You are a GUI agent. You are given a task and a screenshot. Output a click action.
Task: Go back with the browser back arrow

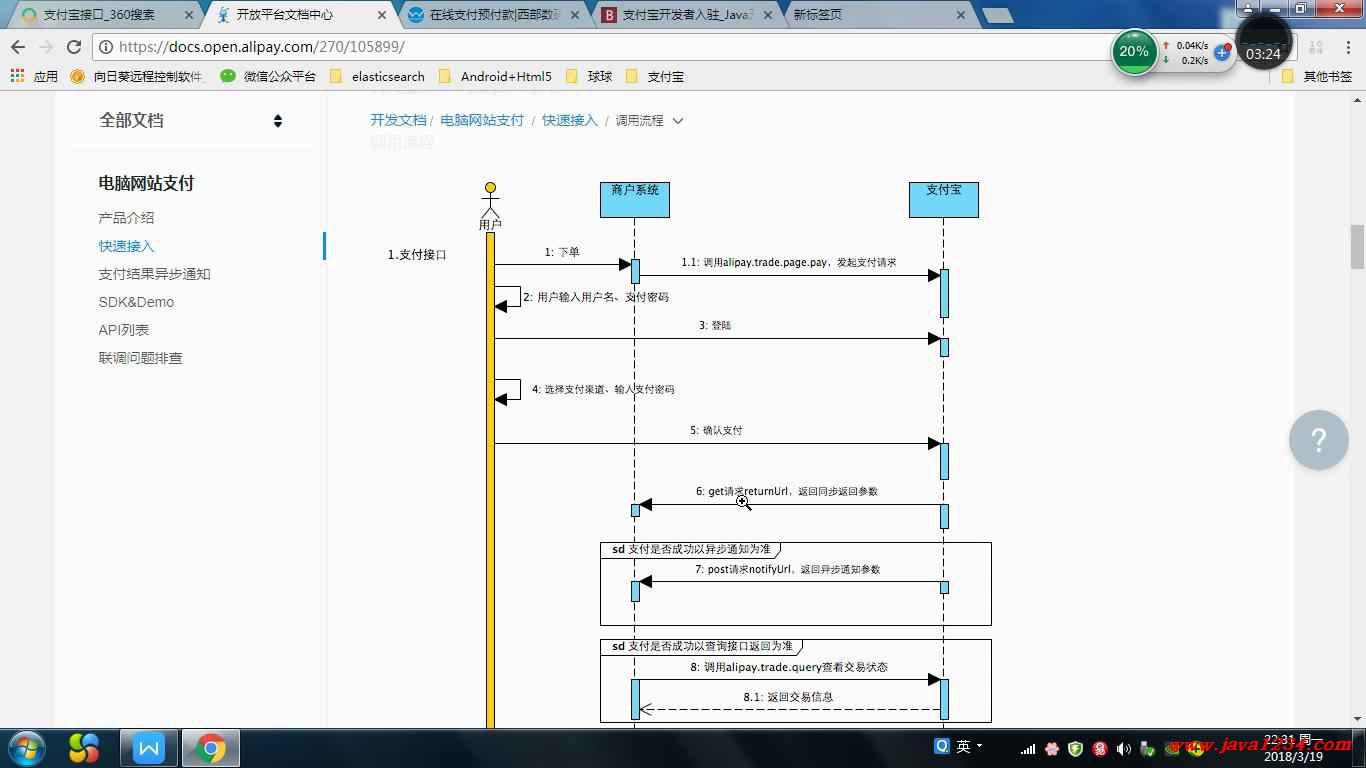[x=18, y=47]
